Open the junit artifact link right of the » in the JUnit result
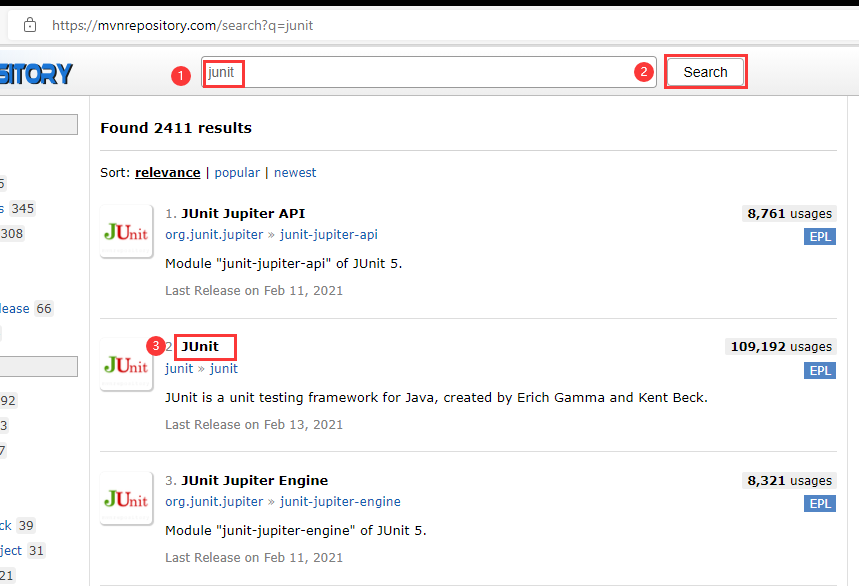This screenshot has width=859, height=586. click(x=224, y=369)
